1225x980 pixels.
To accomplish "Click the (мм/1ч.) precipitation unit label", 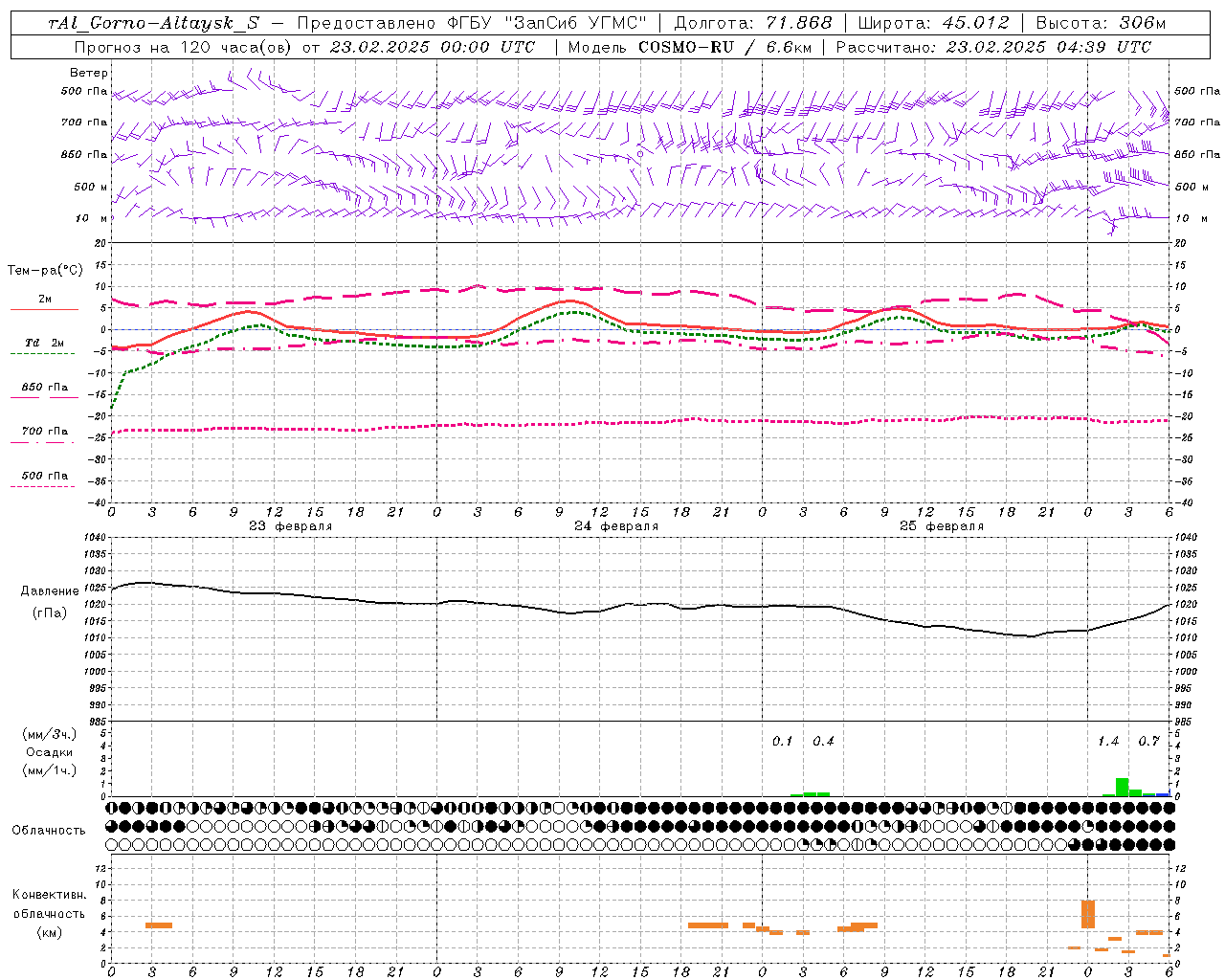I will click(x=50, y=770).
